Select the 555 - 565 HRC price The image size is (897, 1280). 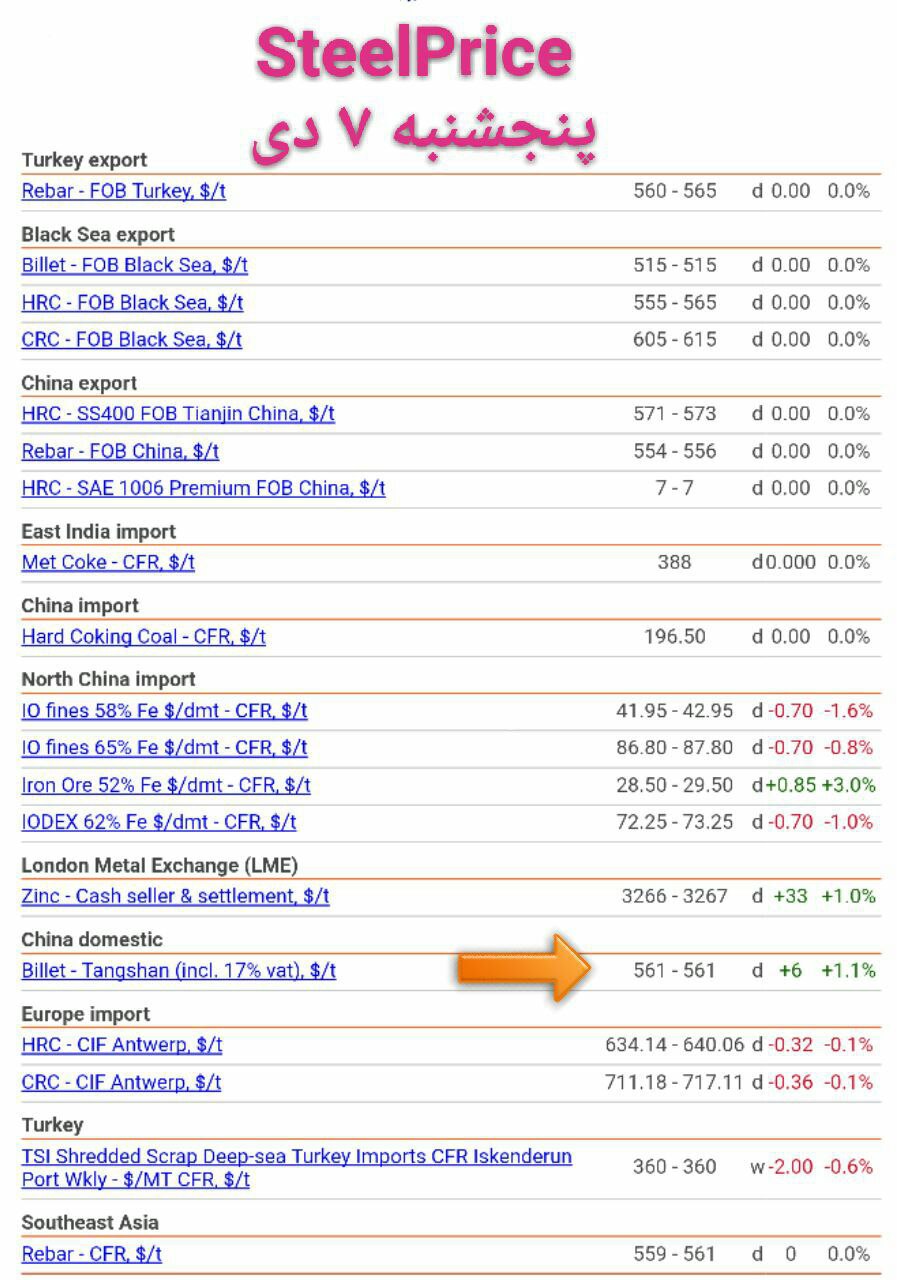click(675, 302)
